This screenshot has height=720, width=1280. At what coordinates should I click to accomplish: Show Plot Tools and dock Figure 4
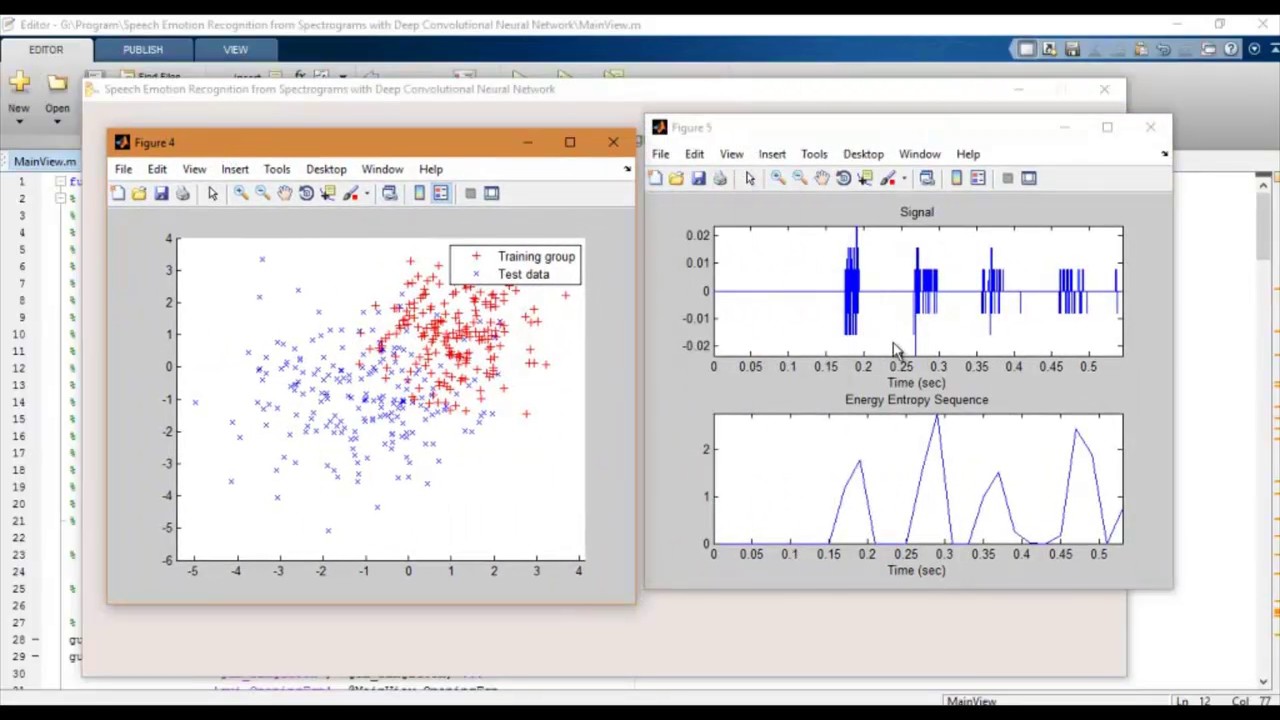tap(491, 193)
